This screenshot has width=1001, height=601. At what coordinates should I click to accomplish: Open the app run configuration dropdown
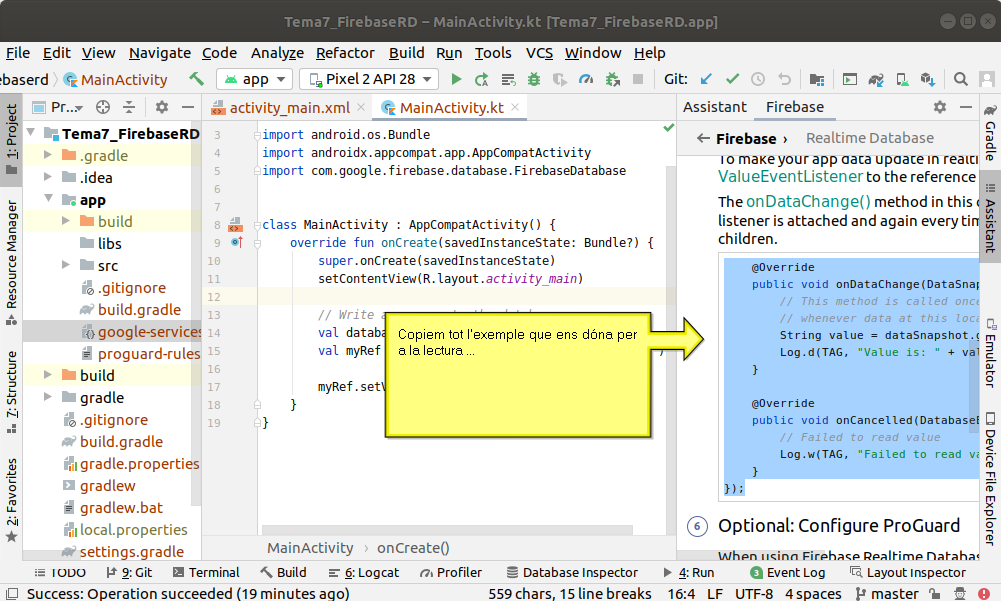click(x=255, y=79)
